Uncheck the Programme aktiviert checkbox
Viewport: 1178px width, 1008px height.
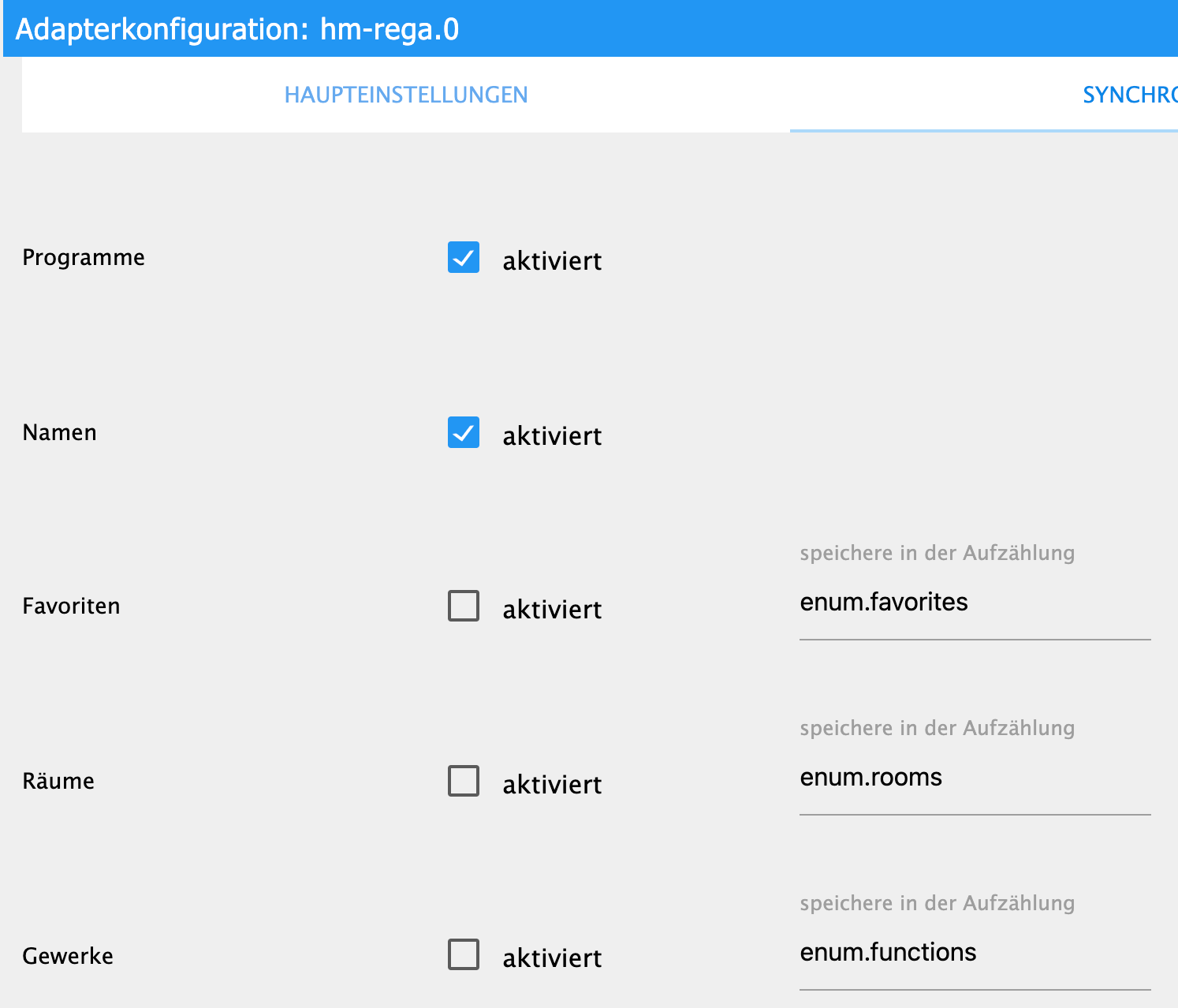[464, 258]
